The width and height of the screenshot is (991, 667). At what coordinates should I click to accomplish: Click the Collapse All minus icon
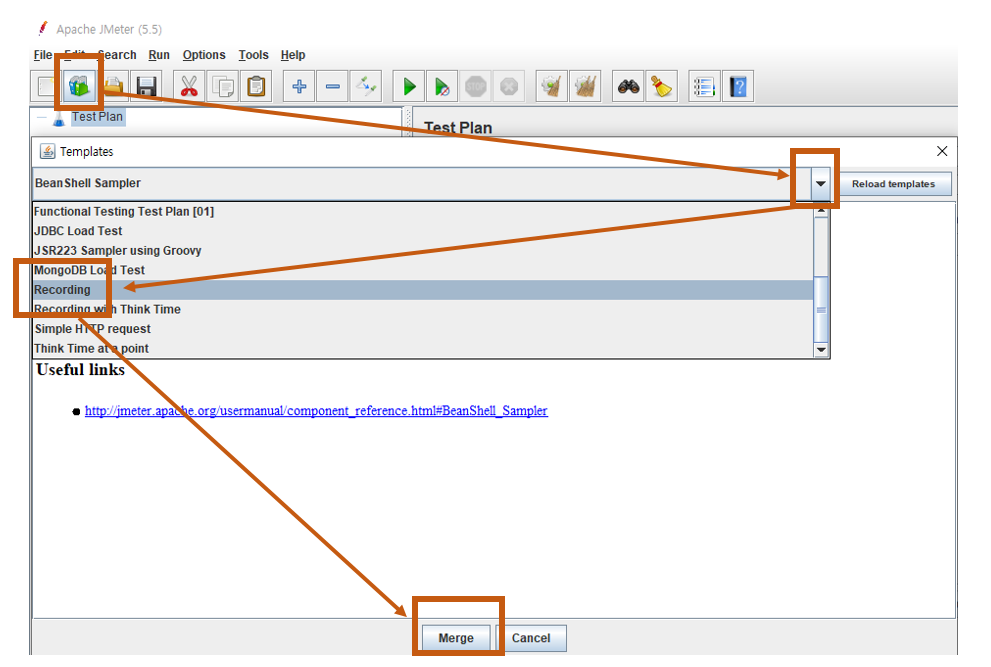[332, 86]
